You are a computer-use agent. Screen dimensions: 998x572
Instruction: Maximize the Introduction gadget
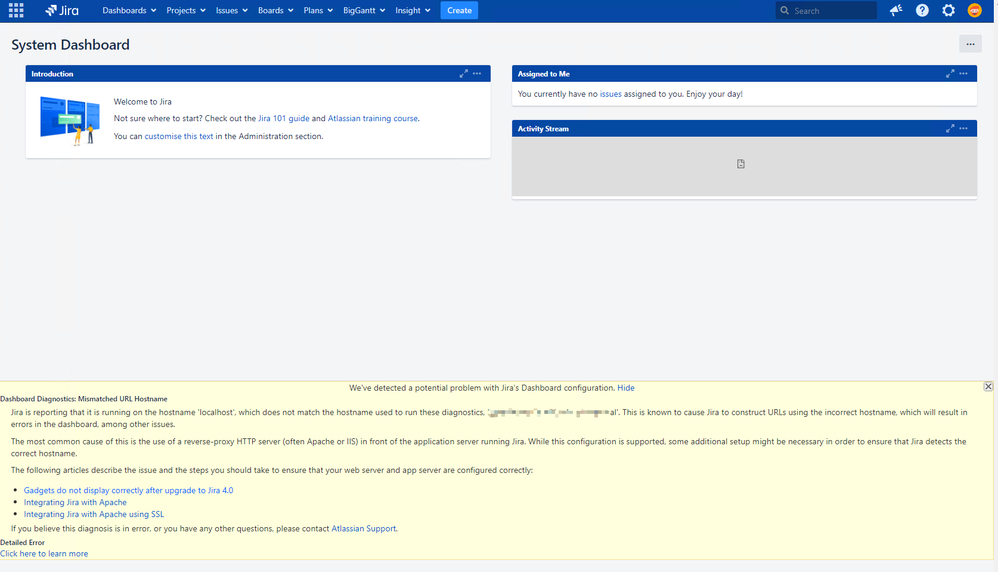[x=463, y=74]
